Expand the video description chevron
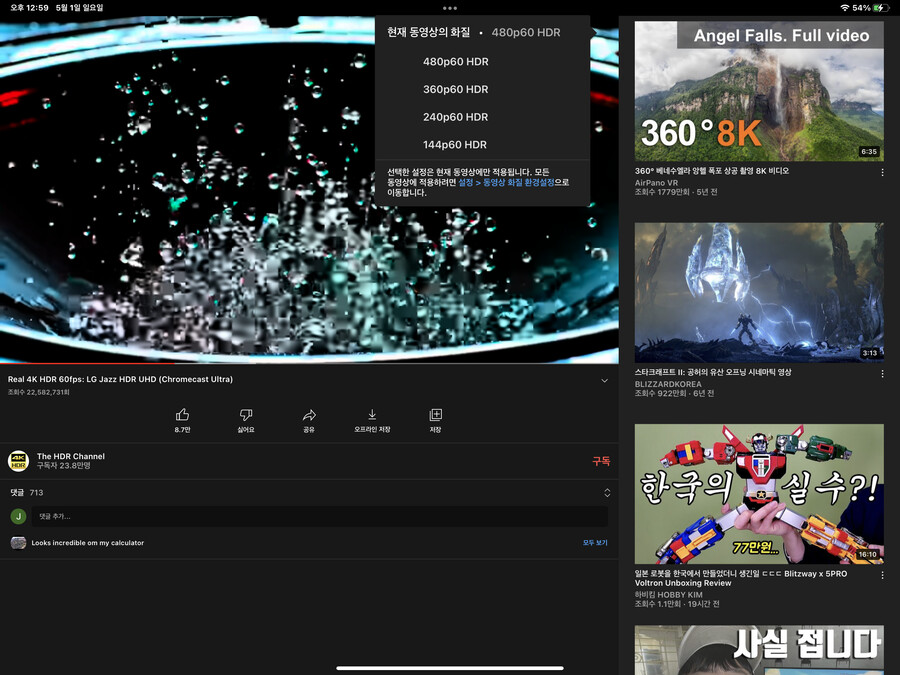This screenshot has width=900, height=675. point(604,381)
